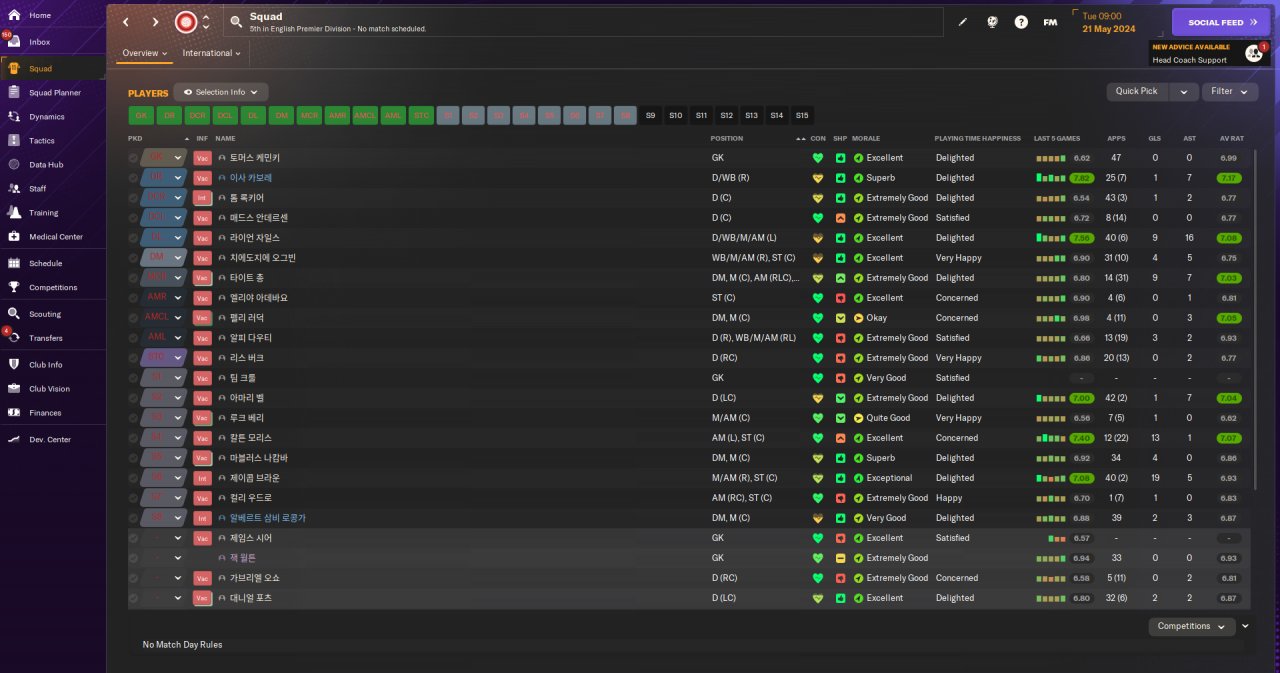Open the Quick Pick arrow dropdown

point(1183,91)
